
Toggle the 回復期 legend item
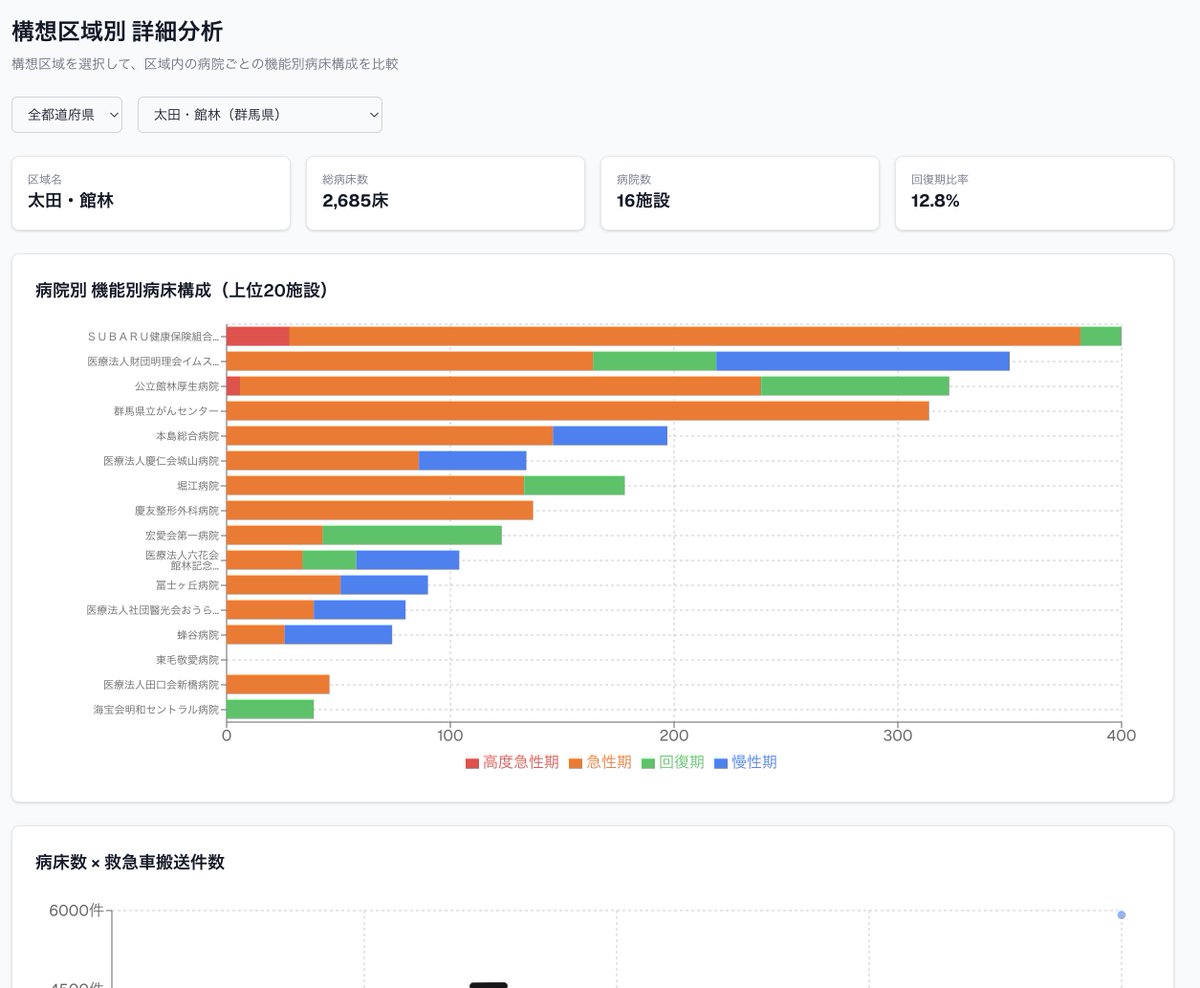pos(673,762)
